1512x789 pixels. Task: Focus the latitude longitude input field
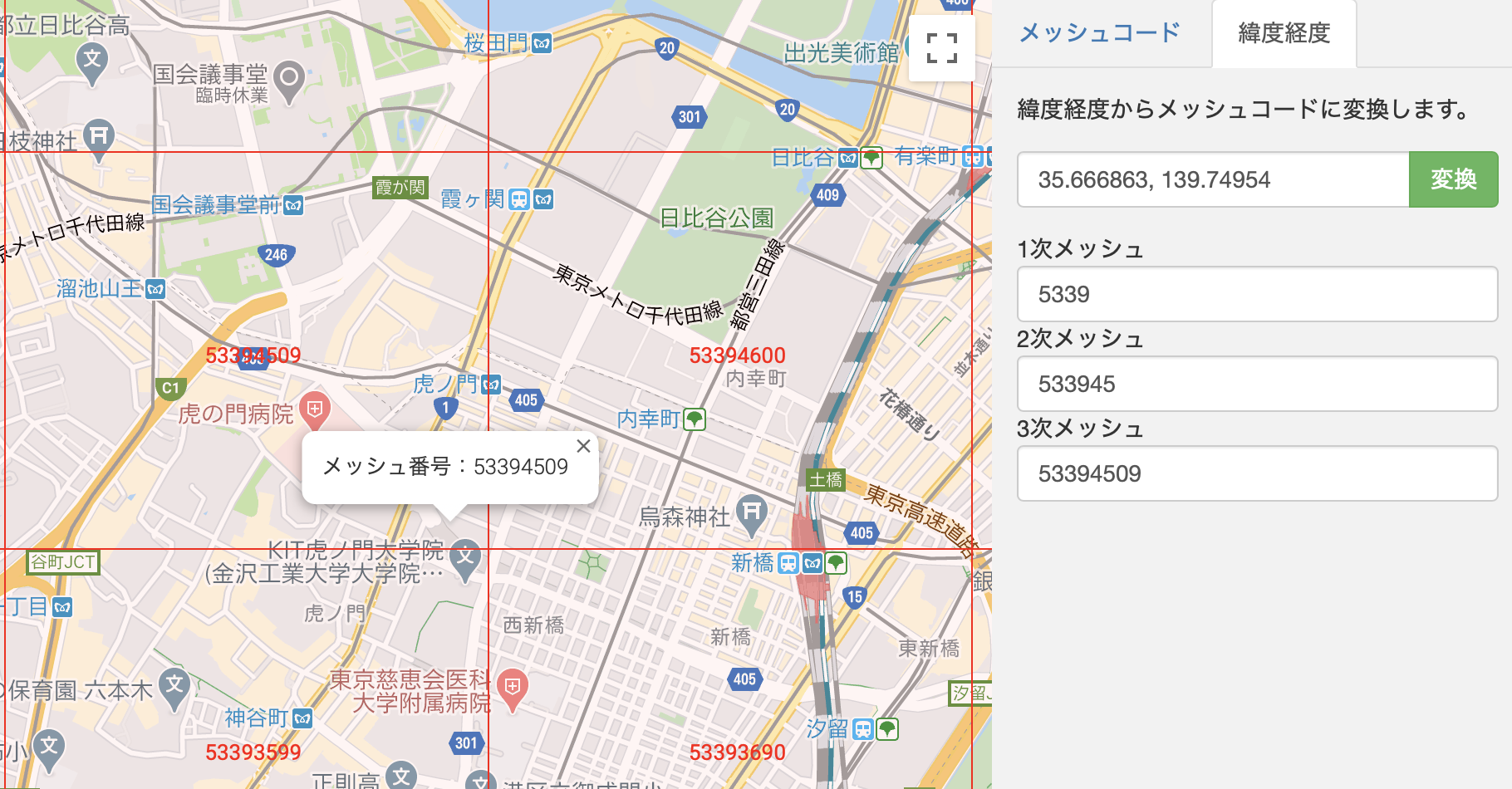[x=1214, y=179]
